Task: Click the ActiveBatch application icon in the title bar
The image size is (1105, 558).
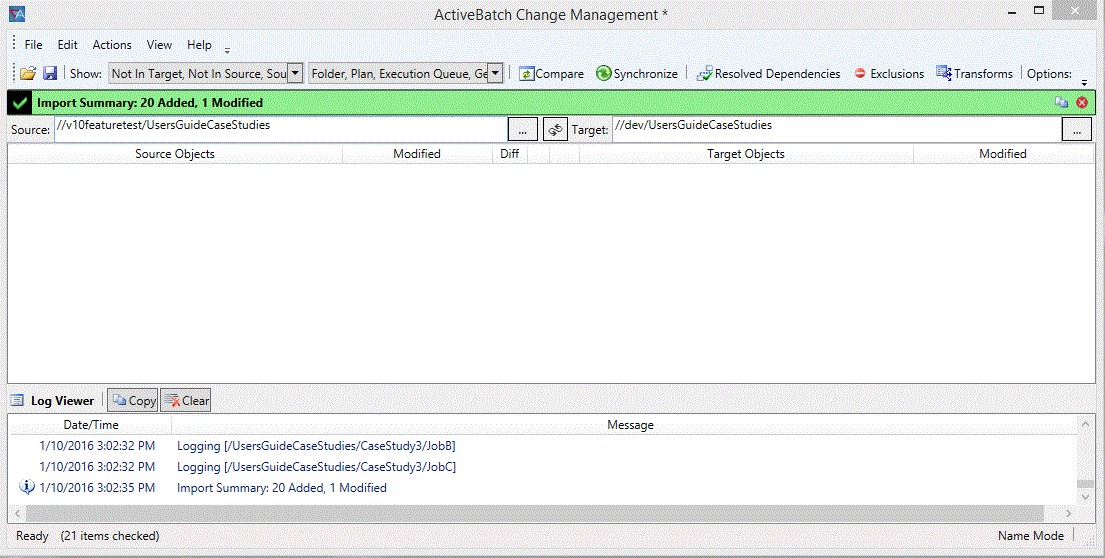Action: (17, 14)
